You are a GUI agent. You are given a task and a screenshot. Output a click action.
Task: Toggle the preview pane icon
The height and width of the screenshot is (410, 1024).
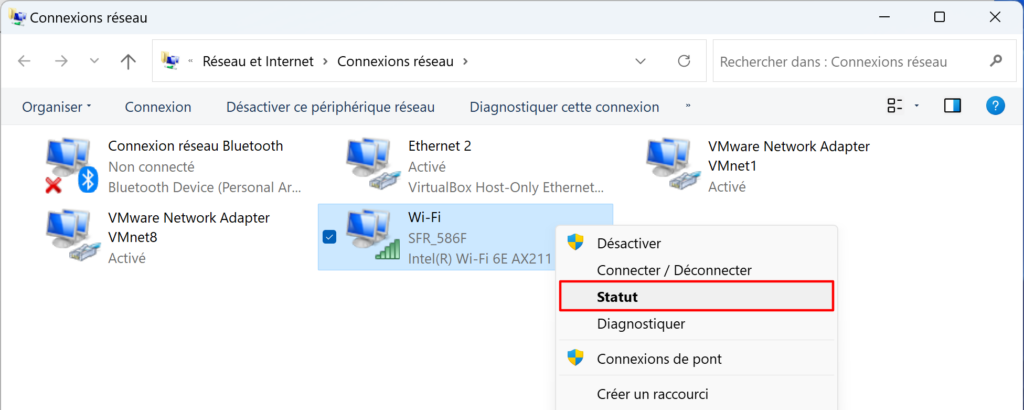point(952,106)
